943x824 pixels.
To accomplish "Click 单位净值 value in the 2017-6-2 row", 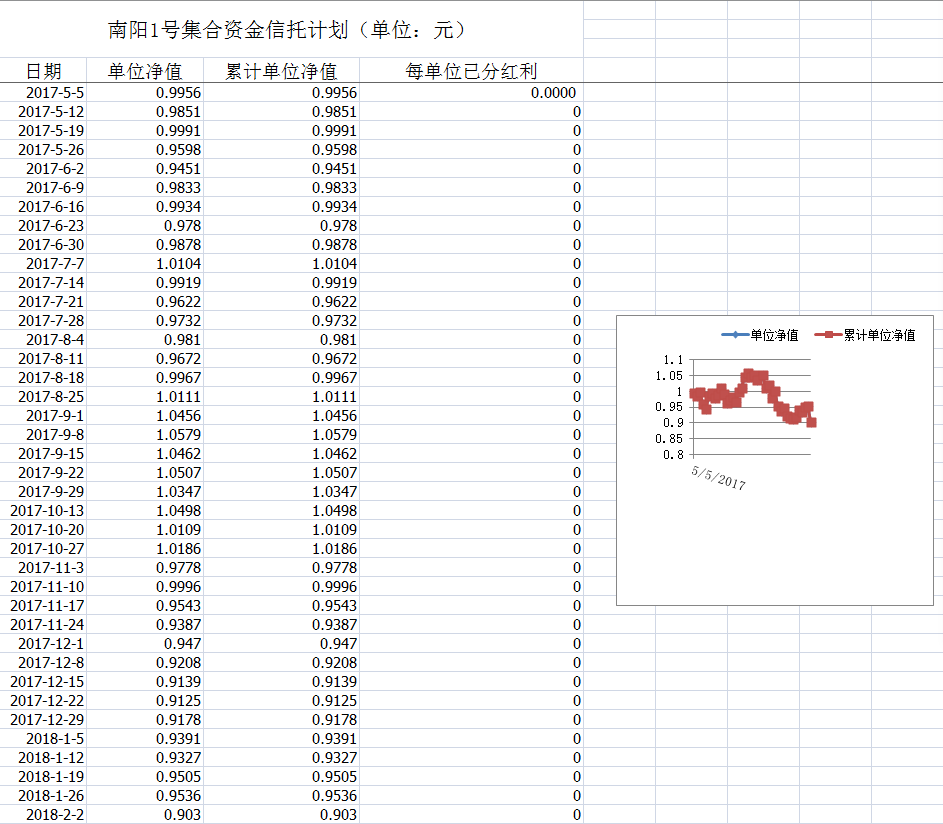I will pyautogui.click(x=178, y=169).
